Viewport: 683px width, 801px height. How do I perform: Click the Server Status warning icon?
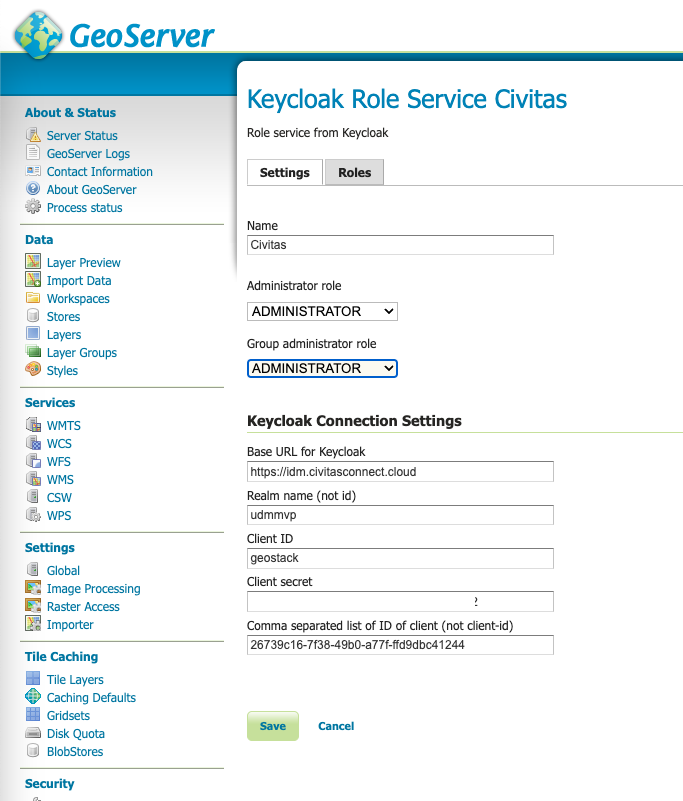pyautogui.click(x=33, y=135)
